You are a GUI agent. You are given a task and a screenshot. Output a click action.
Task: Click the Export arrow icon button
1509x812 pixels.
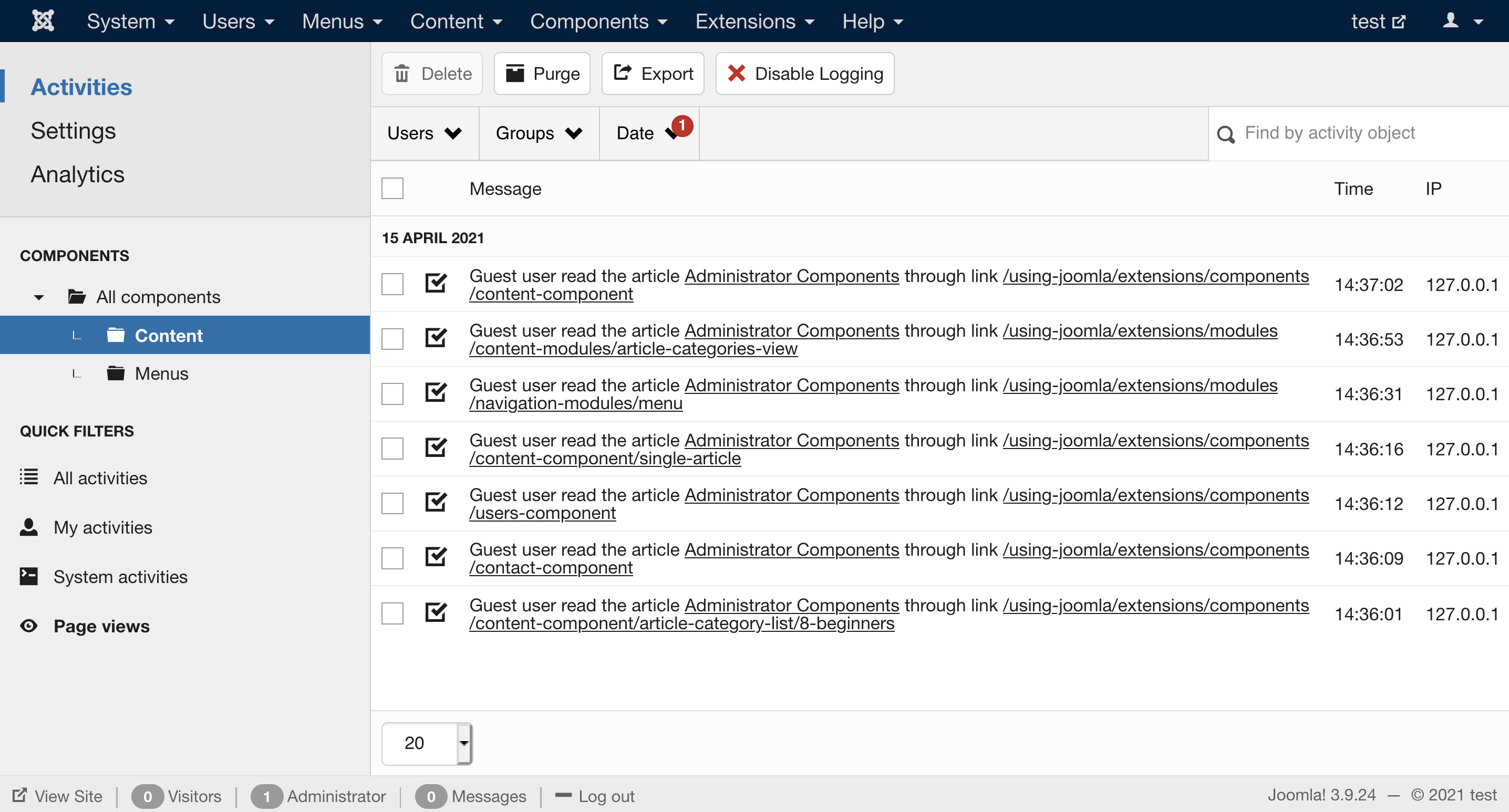(x=653, y=74)
